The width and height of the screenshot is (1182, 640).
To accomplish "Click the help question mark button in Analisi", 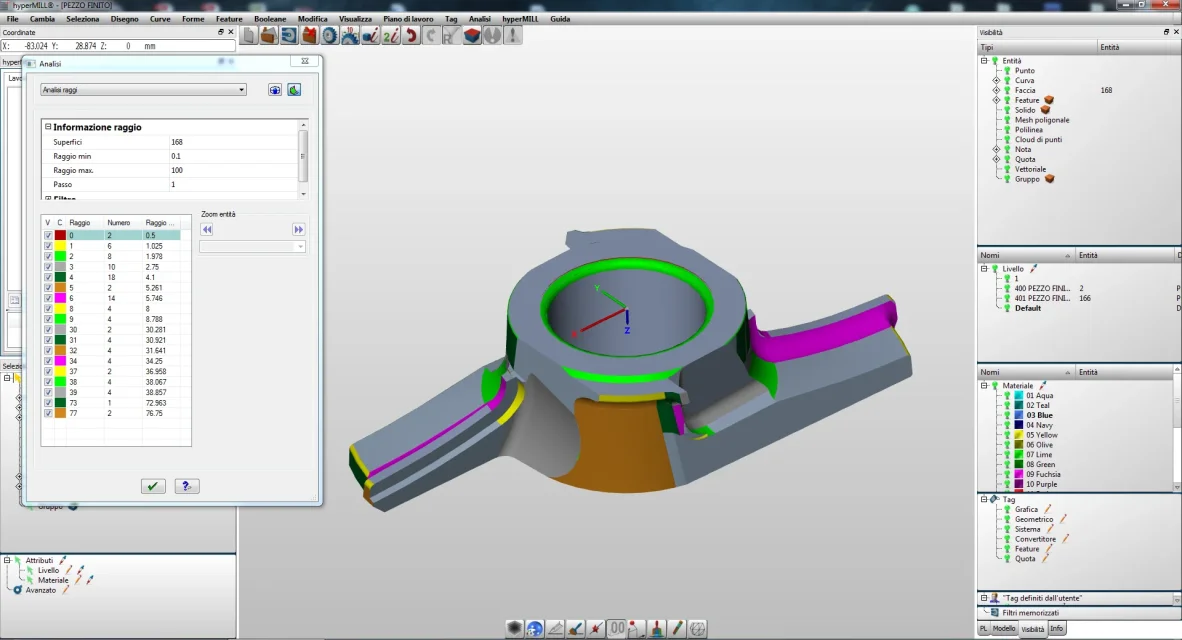I will 187,486.
